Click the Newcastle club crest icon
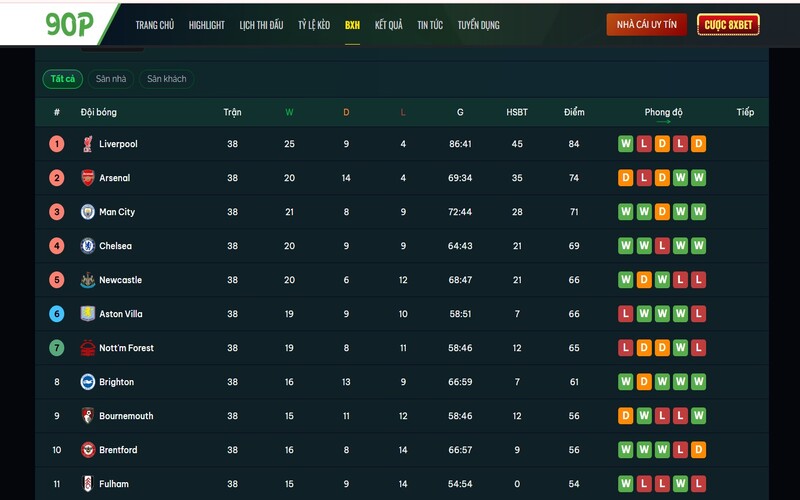Viewport: 800px width, 500px height. click(x=88, y=280)
